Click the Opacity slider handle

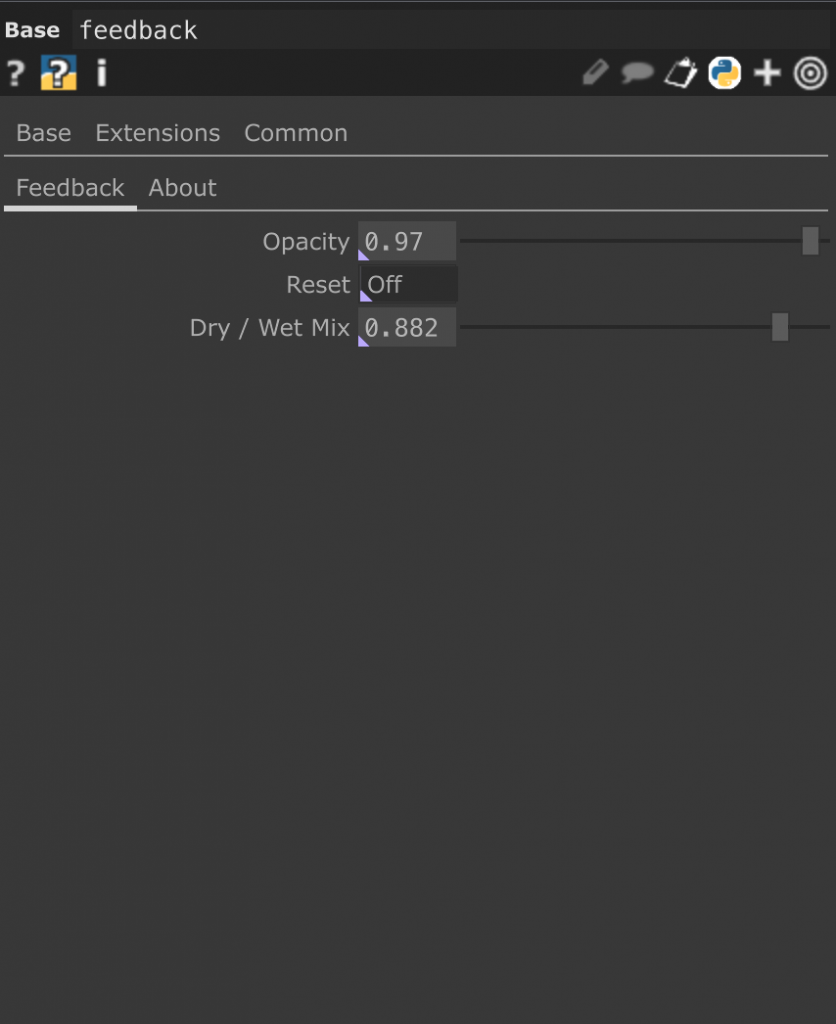[x=810, y=241]
